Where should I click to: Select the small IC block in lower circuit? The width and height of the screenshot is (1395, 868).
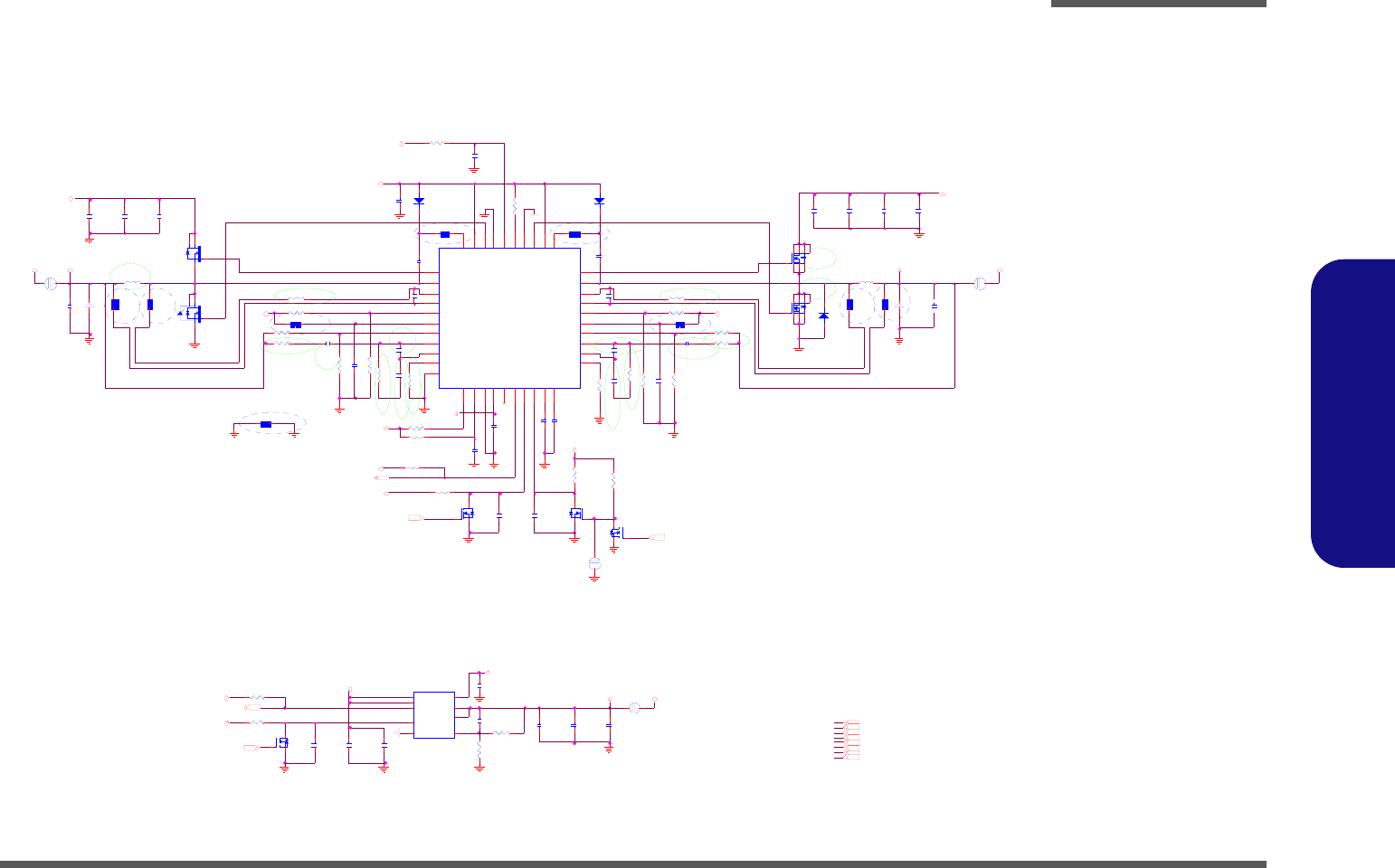click(x=434, y=715)
